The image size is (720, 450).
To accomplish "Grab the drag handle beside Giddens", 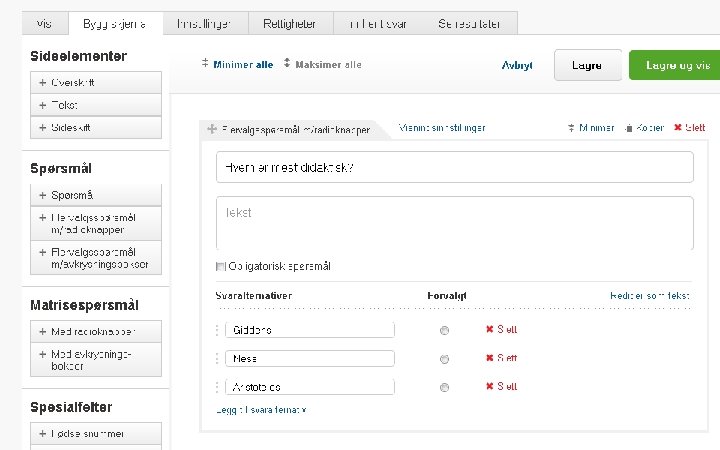I will click(217, 330).
